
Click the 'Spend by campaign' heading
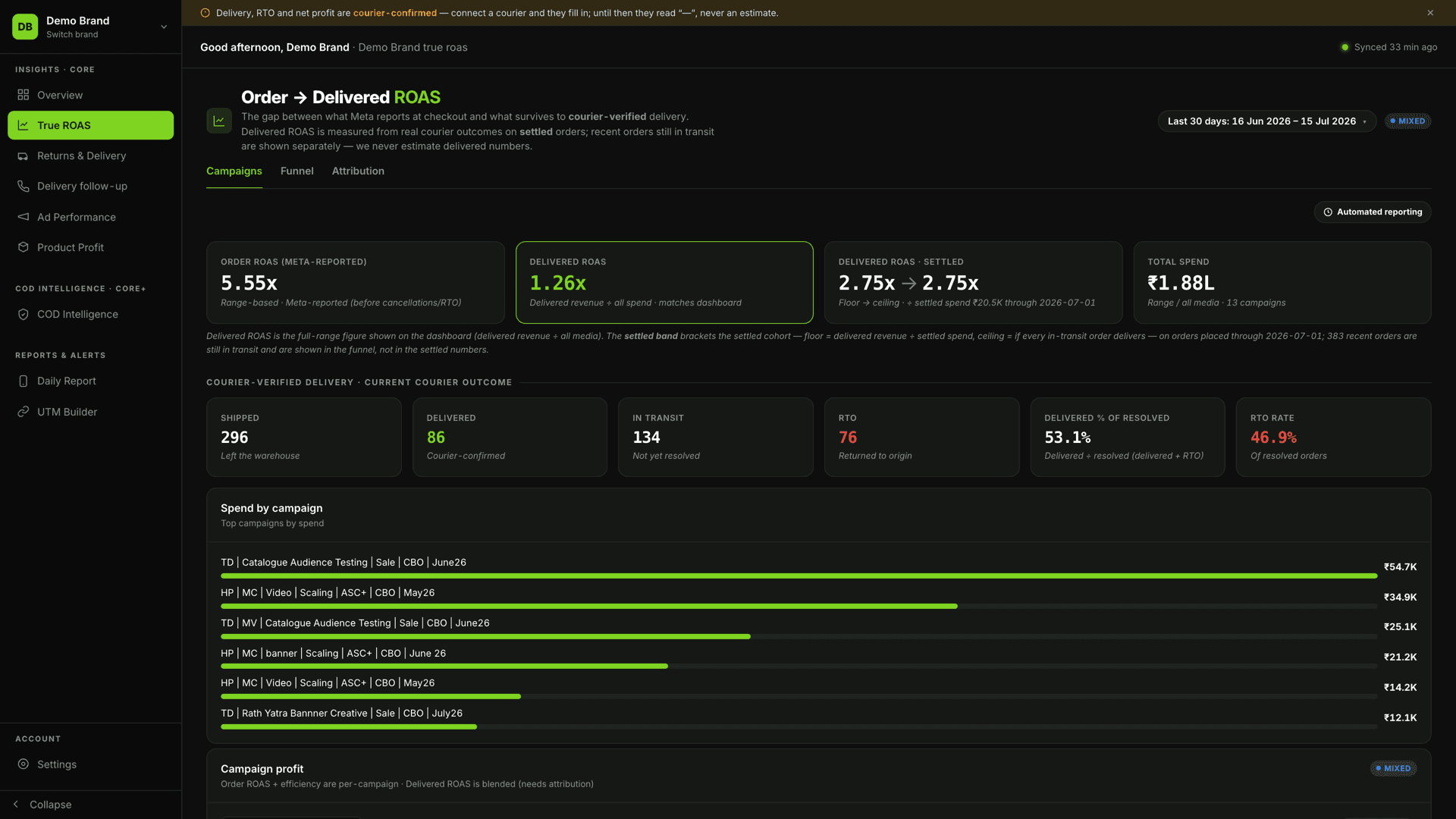[x=271, y=508]
